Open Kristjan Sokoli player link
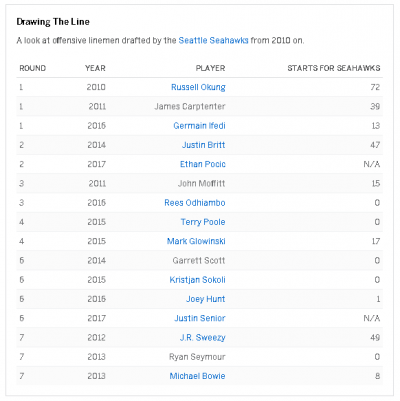The width and height of the screenshot is (400, 401). point(197,280)
